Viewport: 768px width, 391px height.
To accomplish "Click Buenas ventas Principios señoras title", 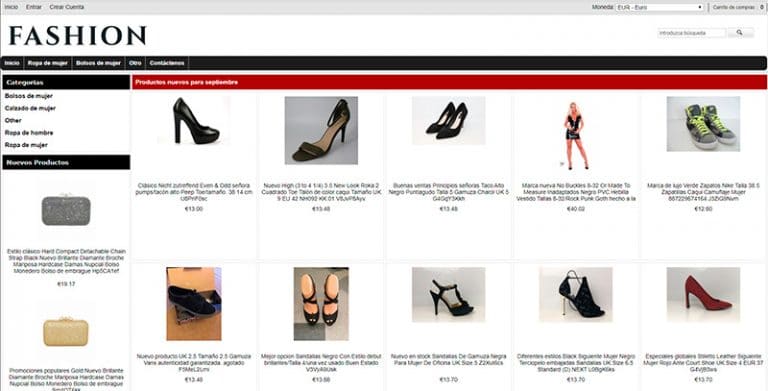I will click(x=449, y=192).
